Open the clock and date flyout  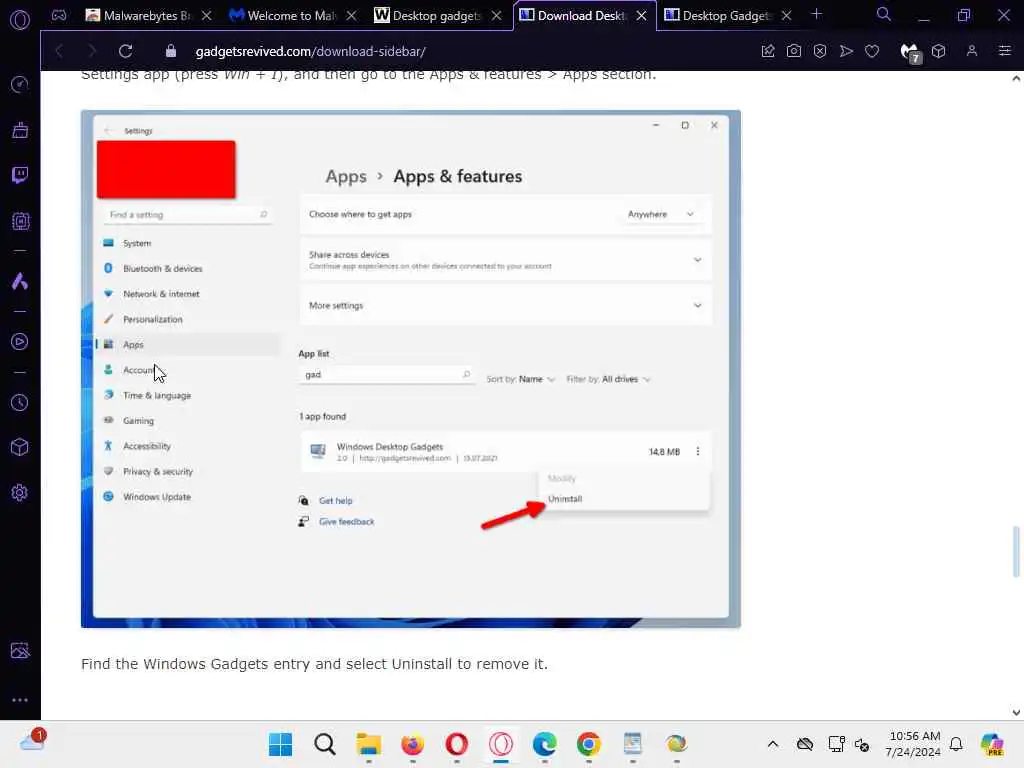click(x=914, y=744)
